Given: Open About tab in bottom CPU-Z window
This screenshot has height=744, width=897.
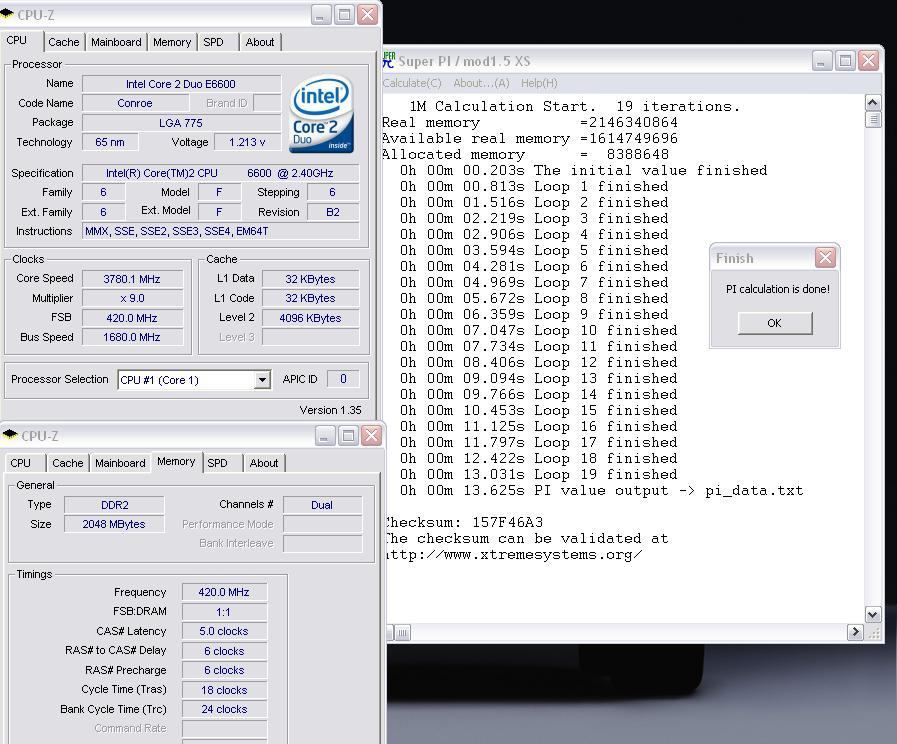Looking at the screenshot, I should (264, 463).
